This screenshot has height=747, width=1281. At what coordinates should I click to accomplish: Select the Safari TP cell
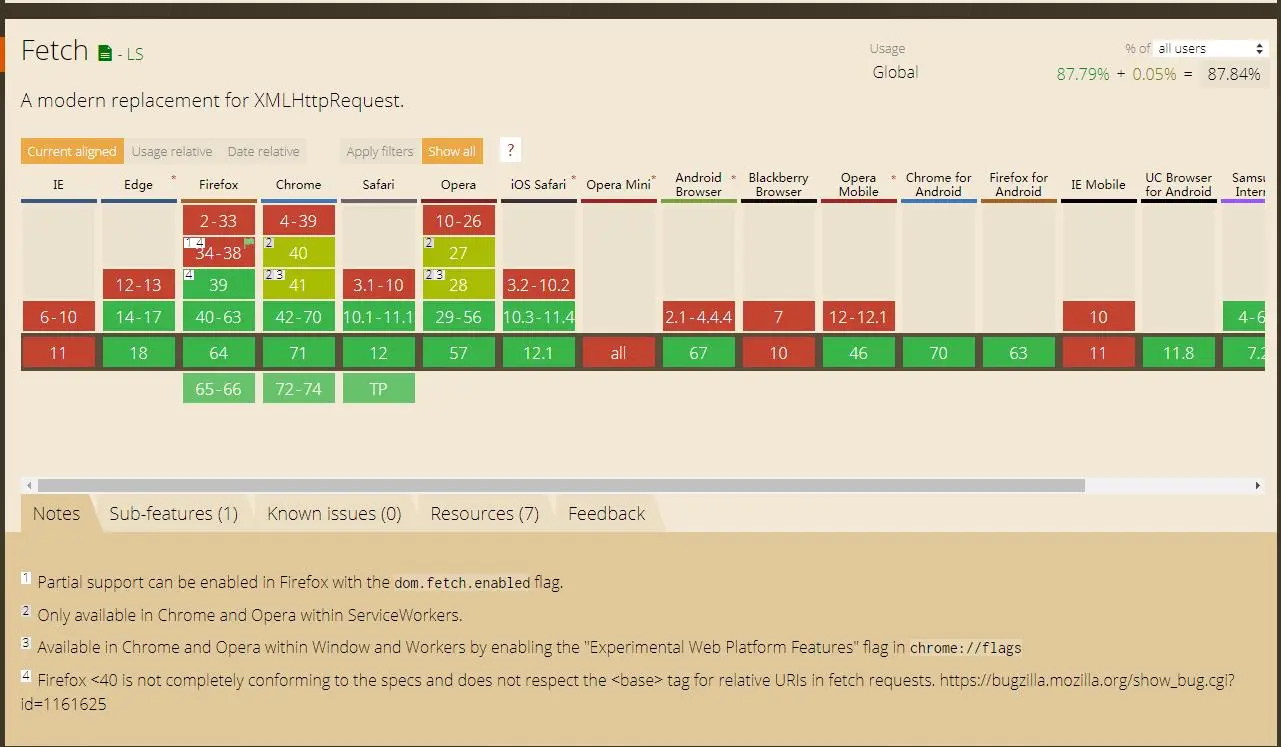[378, 389]
